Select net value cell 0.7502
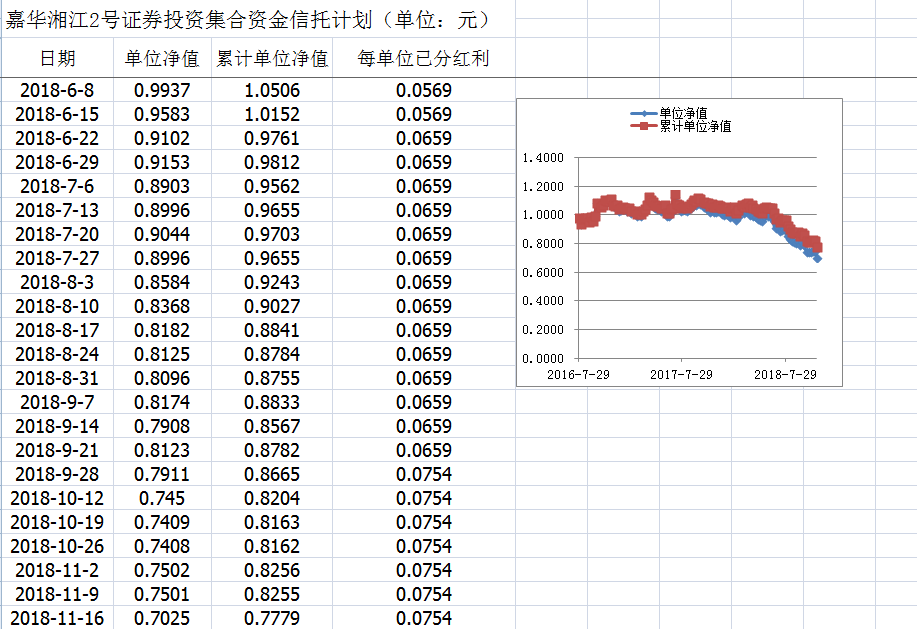Screen dimensions: 917x629 pyautogui.click(x=162, y=569)
